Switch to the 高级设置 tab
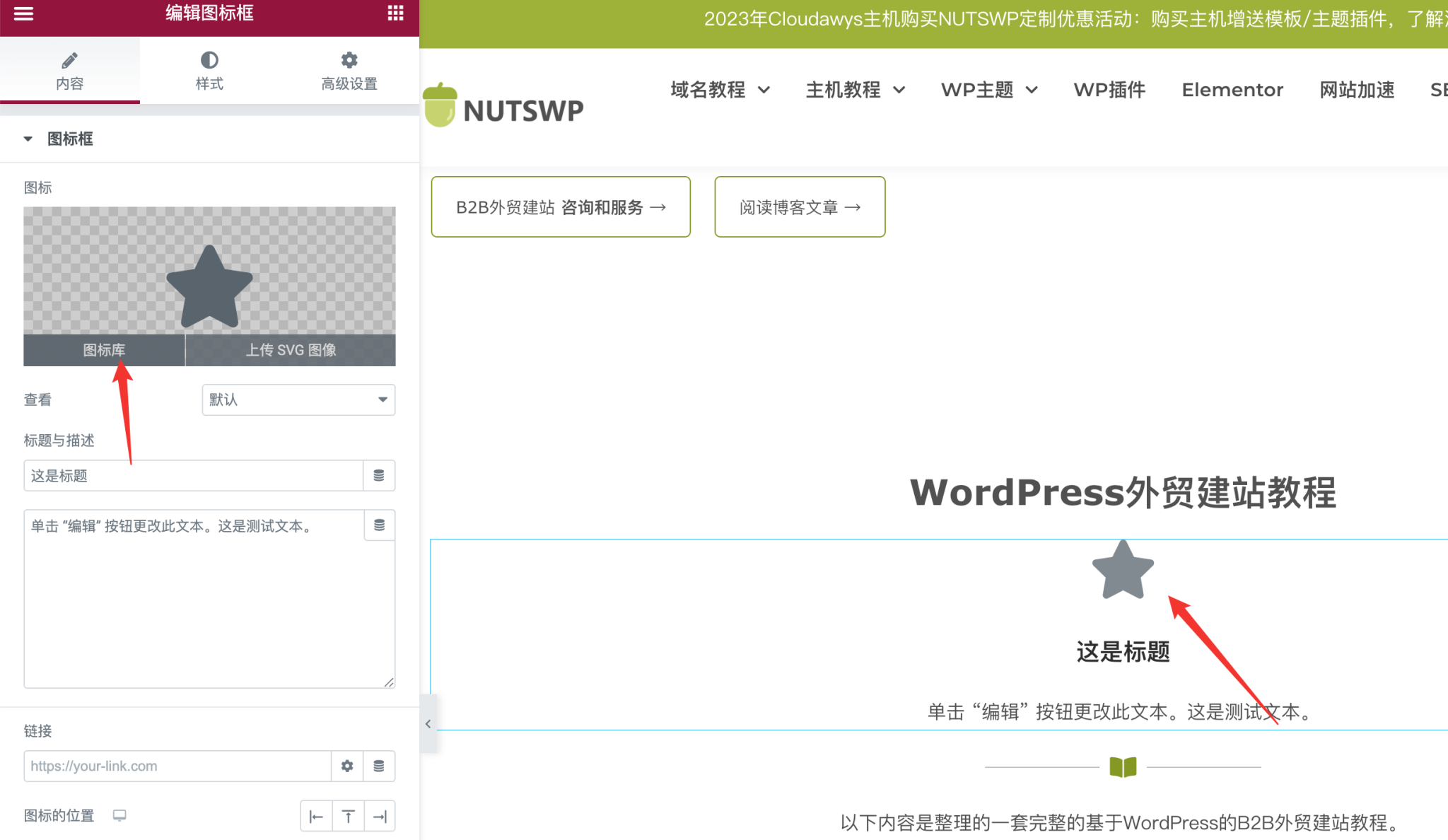1448x840 pixels. point(349,70)
